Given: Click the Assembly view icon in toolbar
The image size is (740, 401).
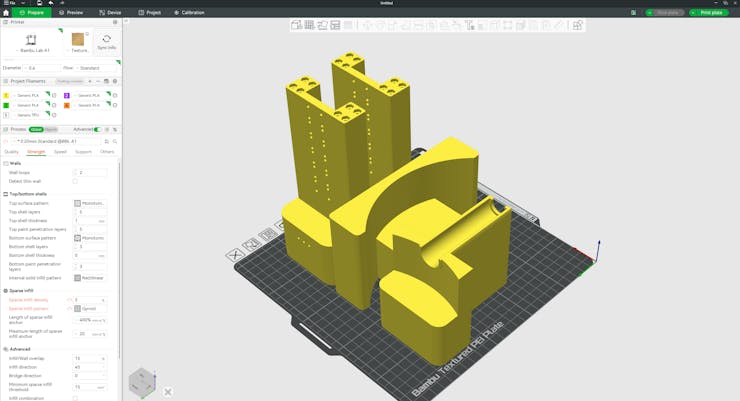Looking at the screenshot, I should point(577,25).
